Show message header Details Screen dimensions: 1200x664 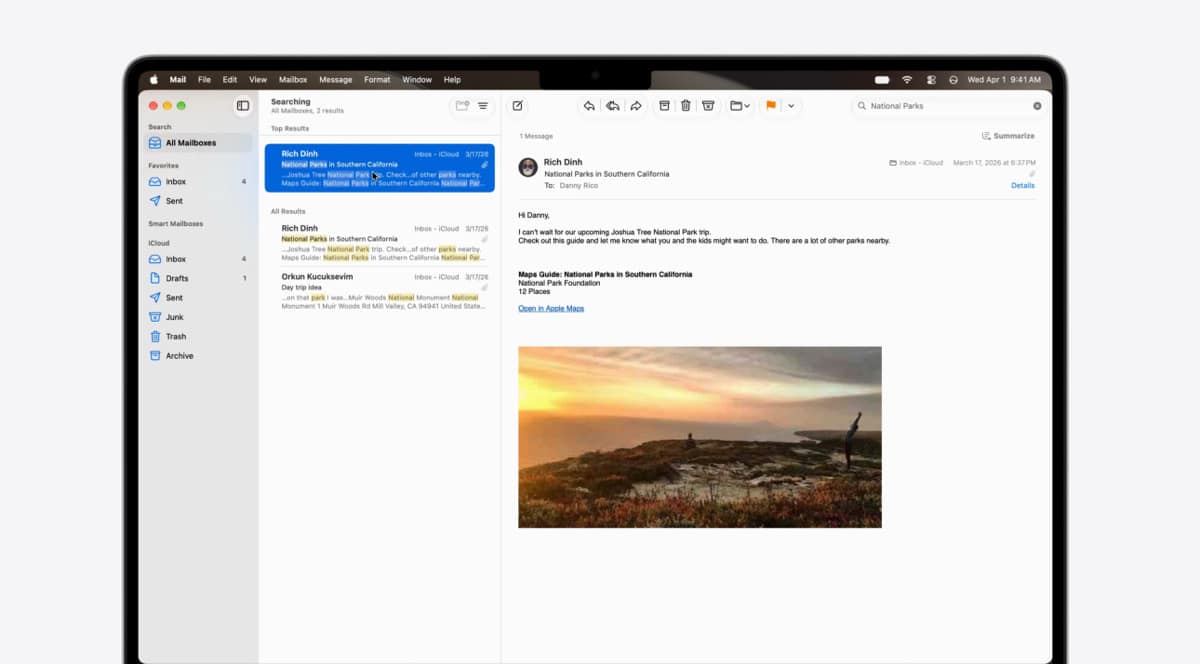[x=1023, y=185]
